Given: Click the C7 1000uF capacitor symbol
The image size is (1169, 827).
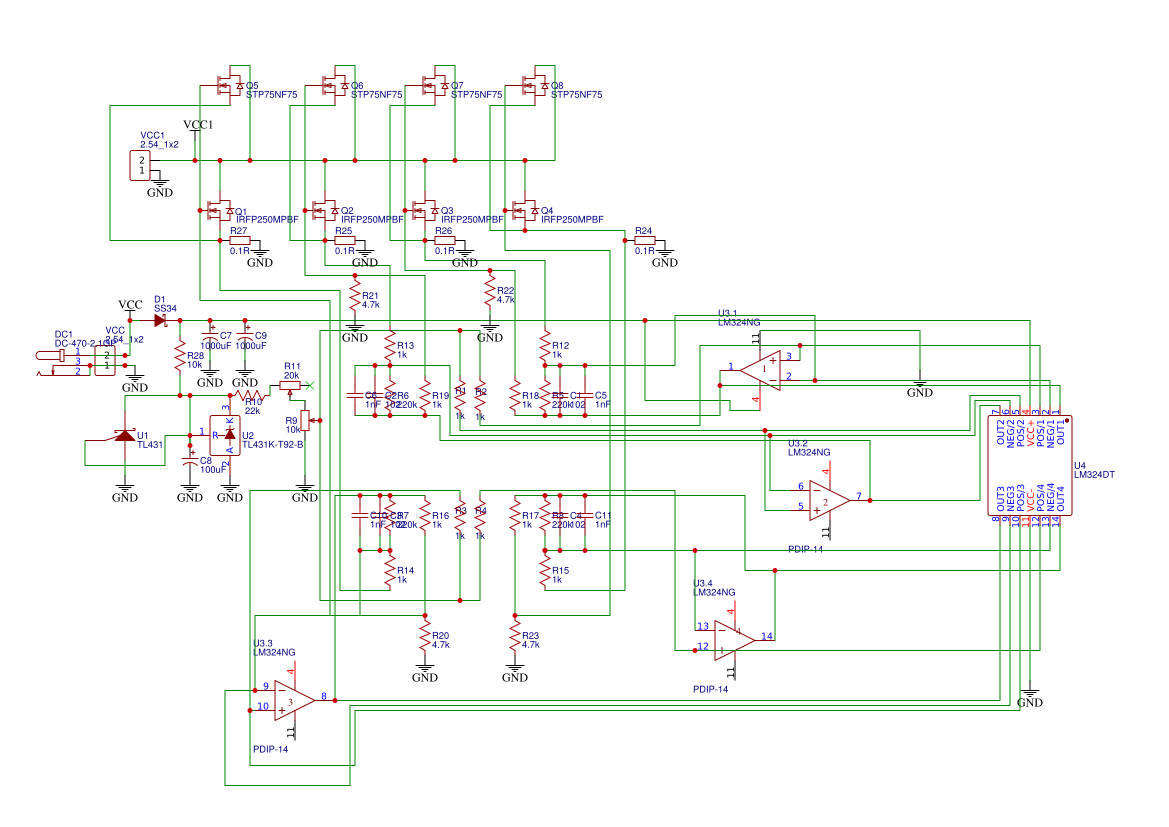Looking at the screenshot, I should (210, 337).
